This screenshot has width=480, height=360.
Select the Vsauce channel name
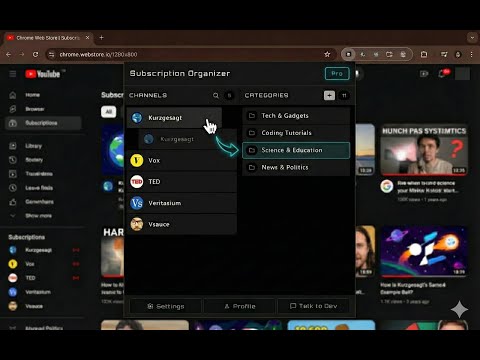pyautogui.click(x=159, y=224)
